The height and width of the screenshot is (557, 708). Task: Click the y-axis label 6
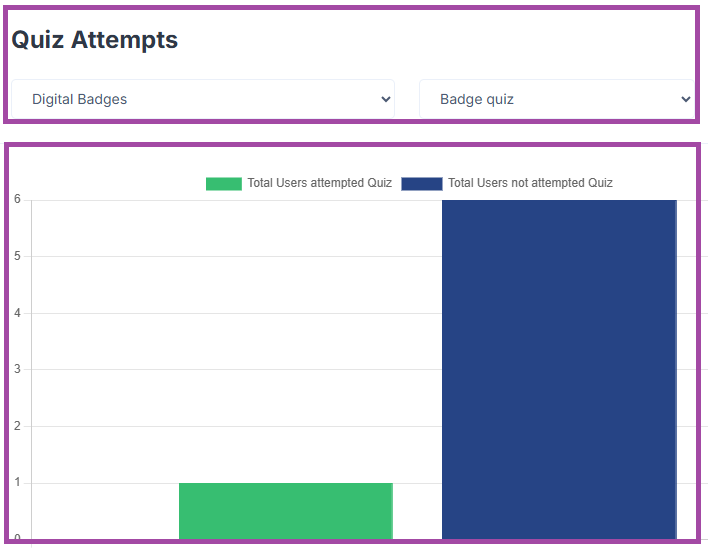tap(17, 199)
